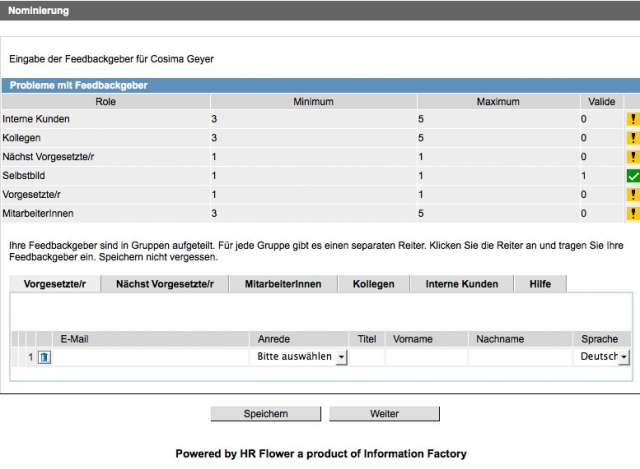Click green checkmark icon for Selbstbild
Screen dimensions: 640x469
point(632,176)
